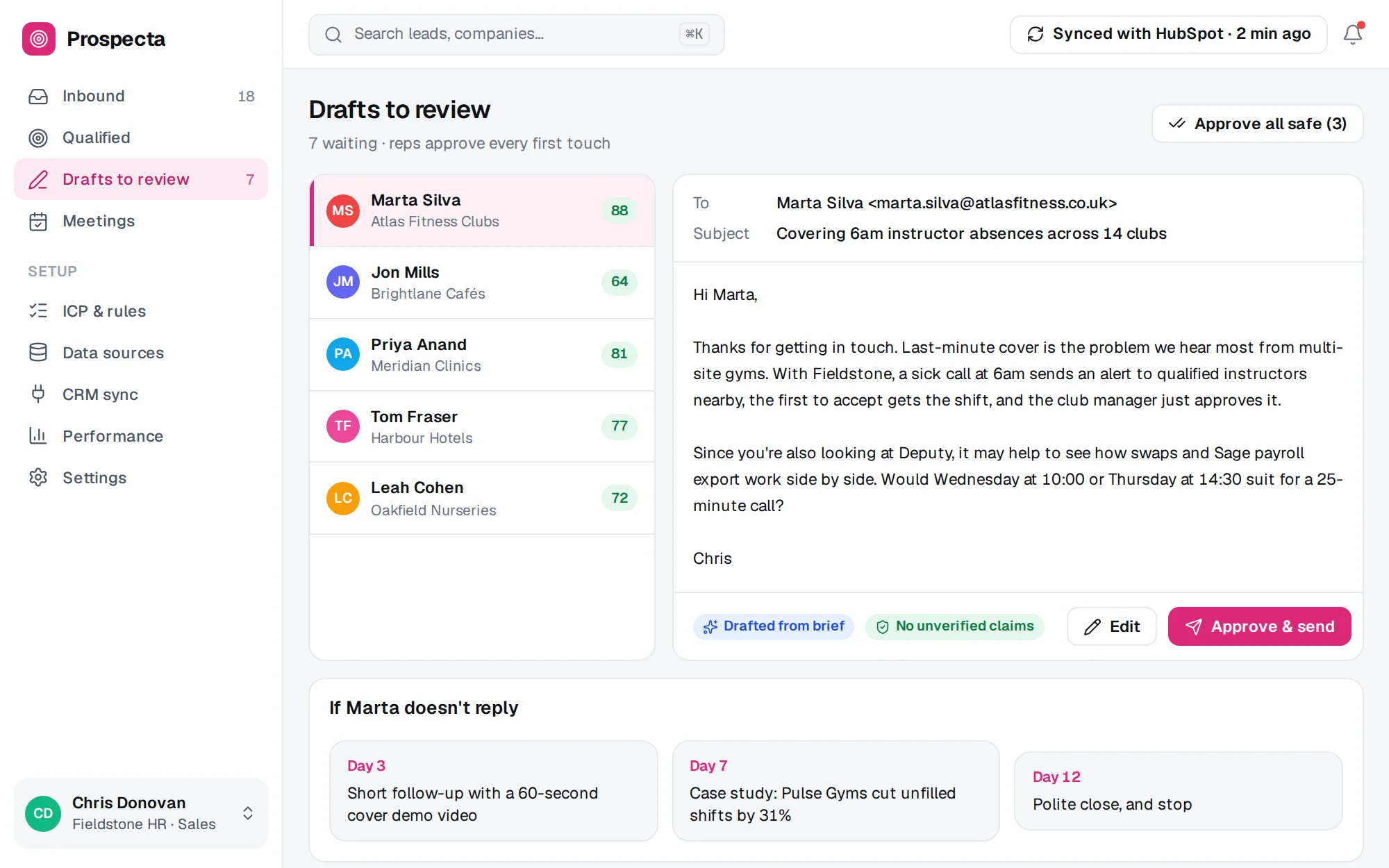1389x868 pixels.
Task: Expand the Chris Donovan account switcher
Action: point(248,813)
